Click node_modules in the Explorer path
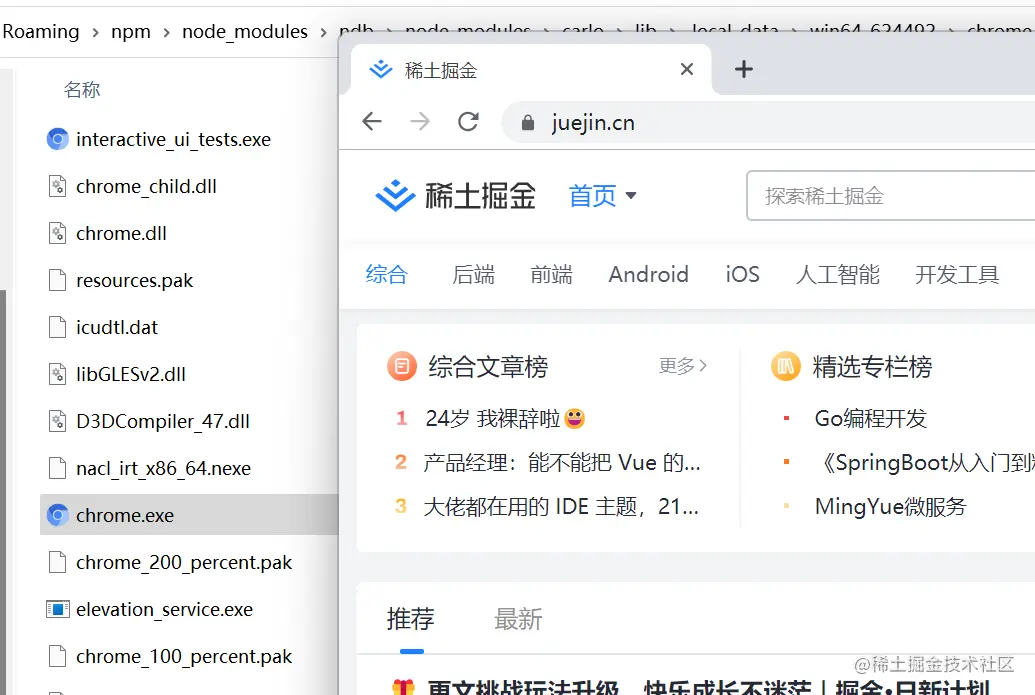Image resolution: width=1035 pixels, height=695 pixels. pos(245,32)
